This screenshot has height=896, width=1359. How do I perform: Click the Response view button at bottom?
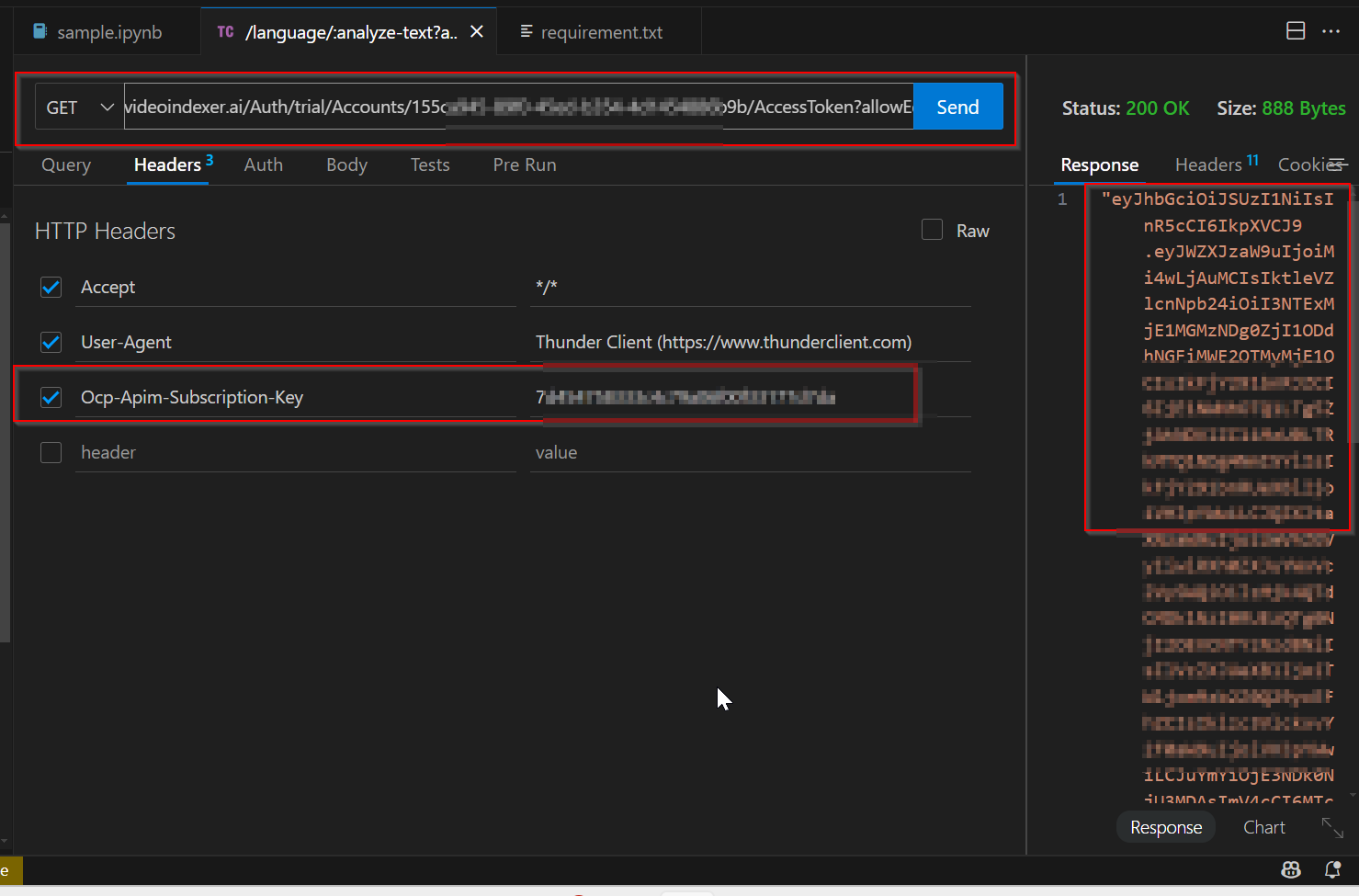[x=1166, y=828]
